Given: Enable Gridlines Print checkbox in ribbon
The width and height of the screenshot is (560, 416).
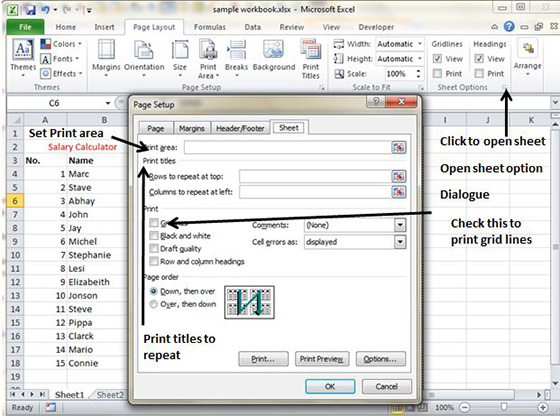Looking at the screenshot, I should click(437, 73).
